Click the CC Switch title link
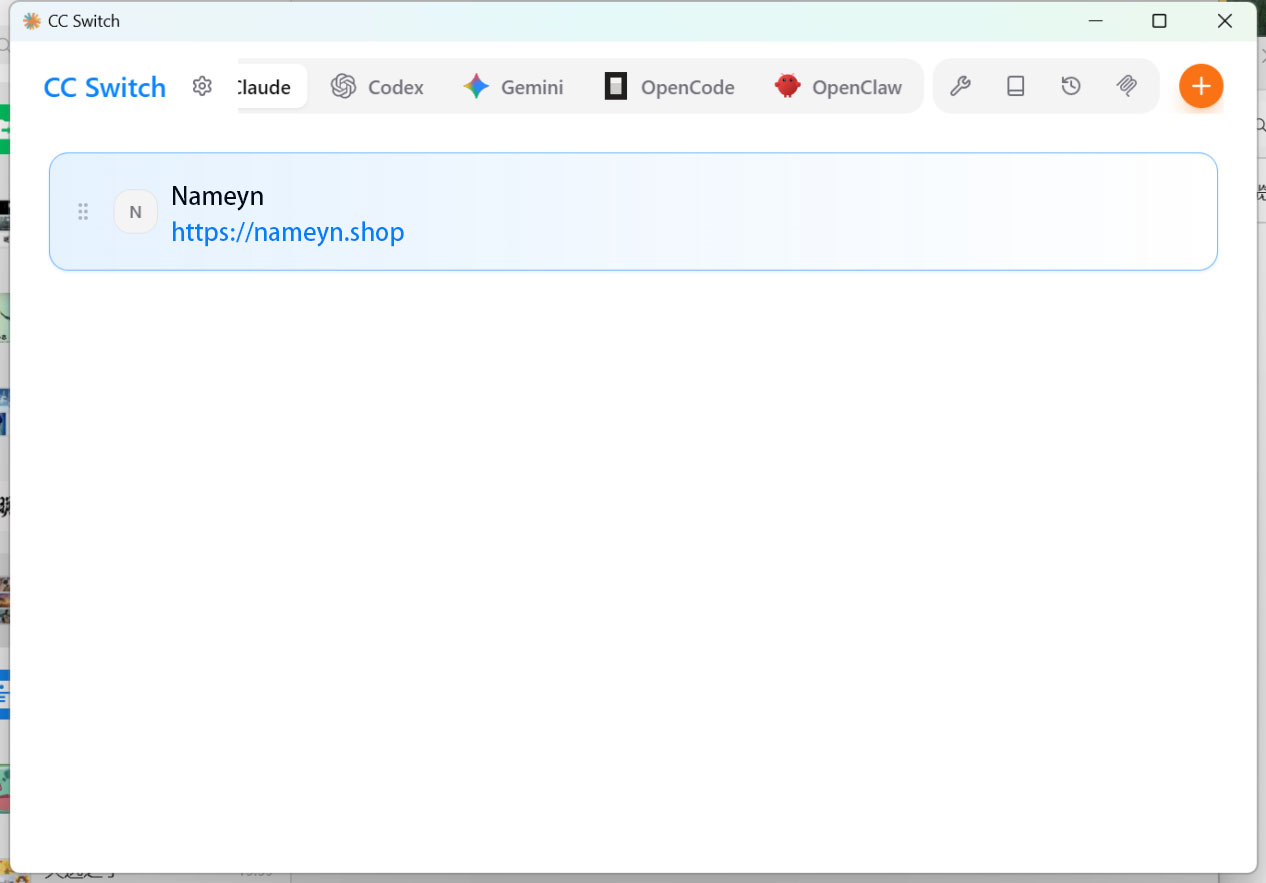The width and height of the screenshot is (1266, 883). (105, 87)
